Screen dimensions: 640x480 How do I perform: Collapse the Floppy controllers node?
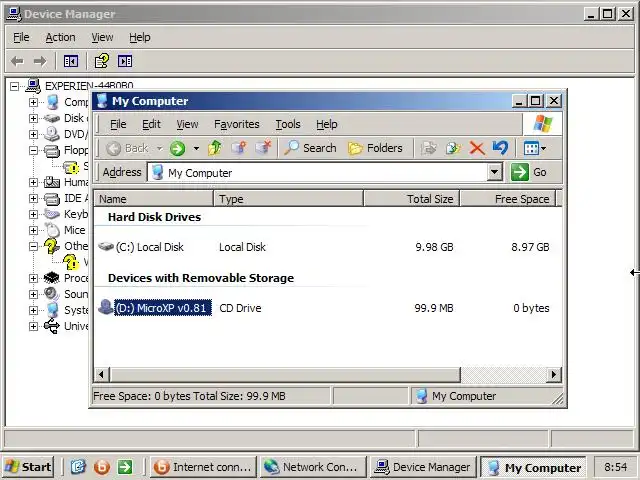(33, 151)
